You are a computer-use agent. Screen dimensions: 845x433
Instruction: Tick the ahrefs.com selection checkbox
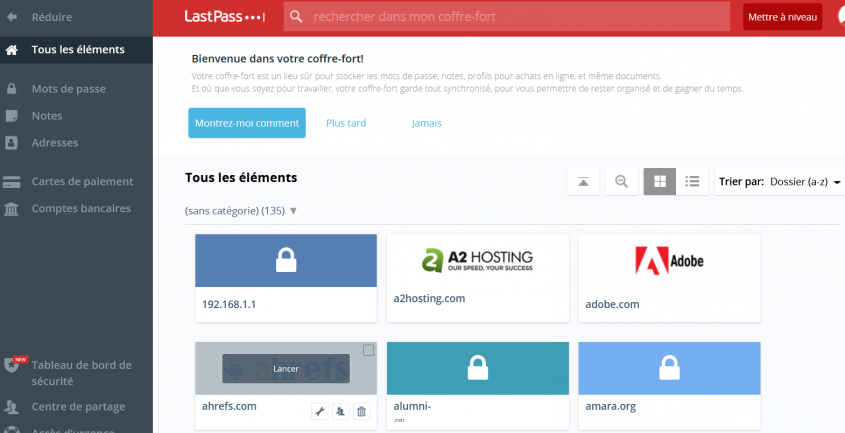368,351
